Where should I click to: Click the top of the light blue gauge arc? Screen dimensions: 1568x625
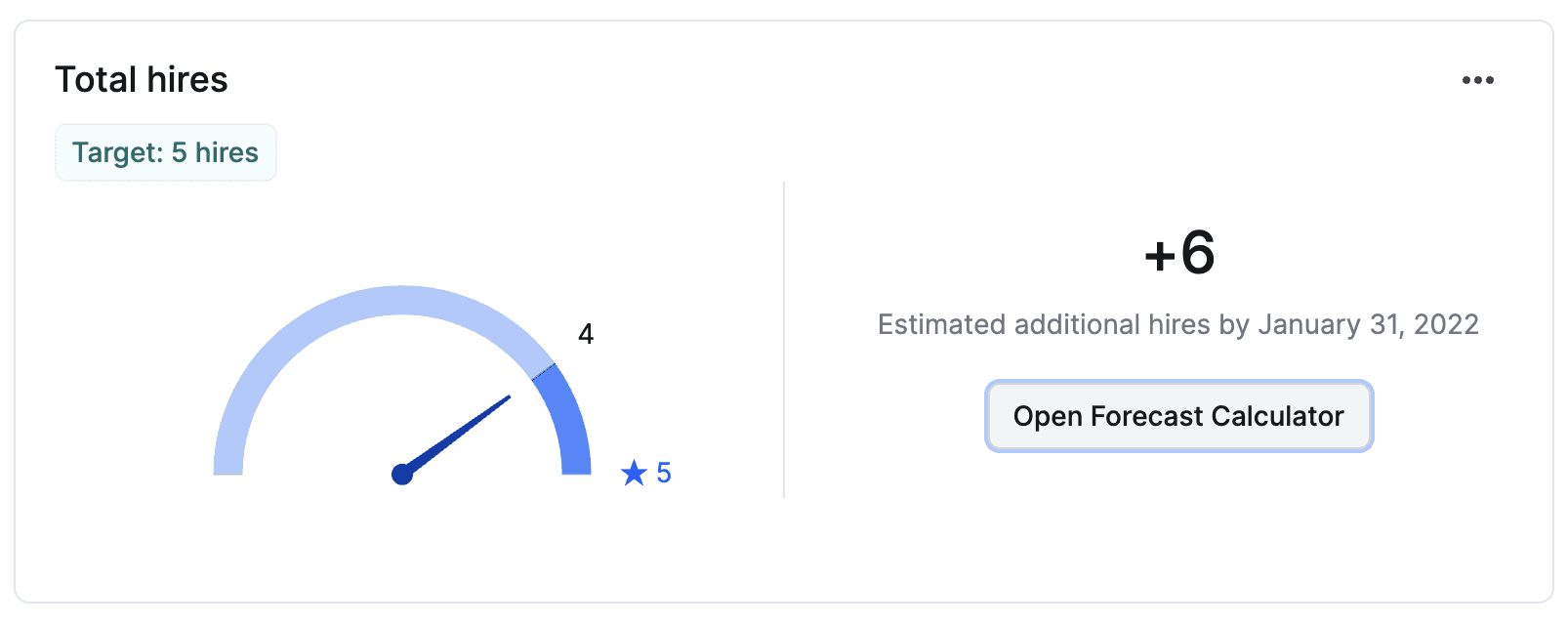point(402,301)
